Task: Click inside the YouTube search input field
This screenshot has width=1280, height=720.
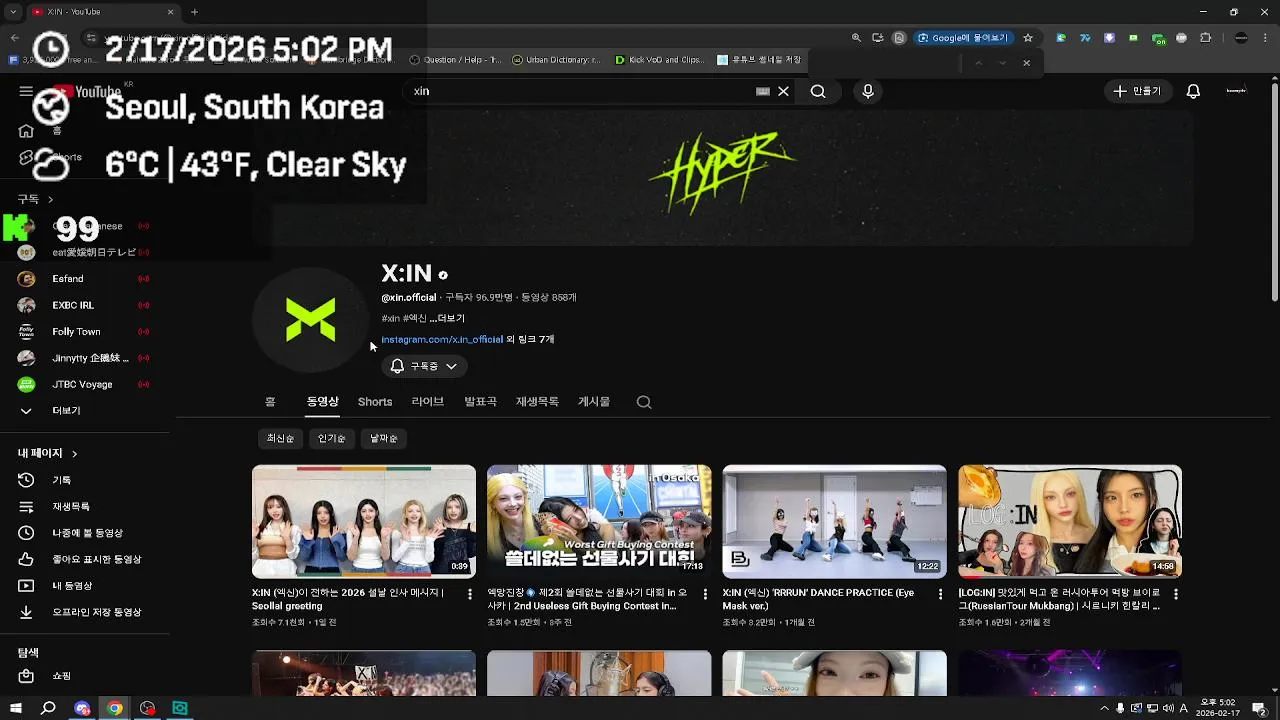Action: 580,91
